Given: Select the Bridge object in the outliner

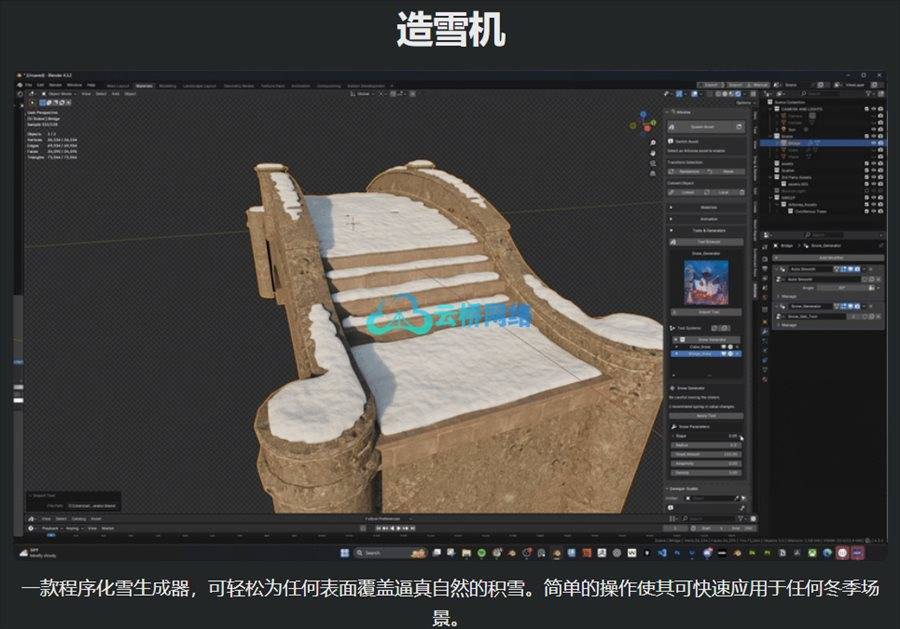Looking at the screenshot, I should (x=795, y=143).
